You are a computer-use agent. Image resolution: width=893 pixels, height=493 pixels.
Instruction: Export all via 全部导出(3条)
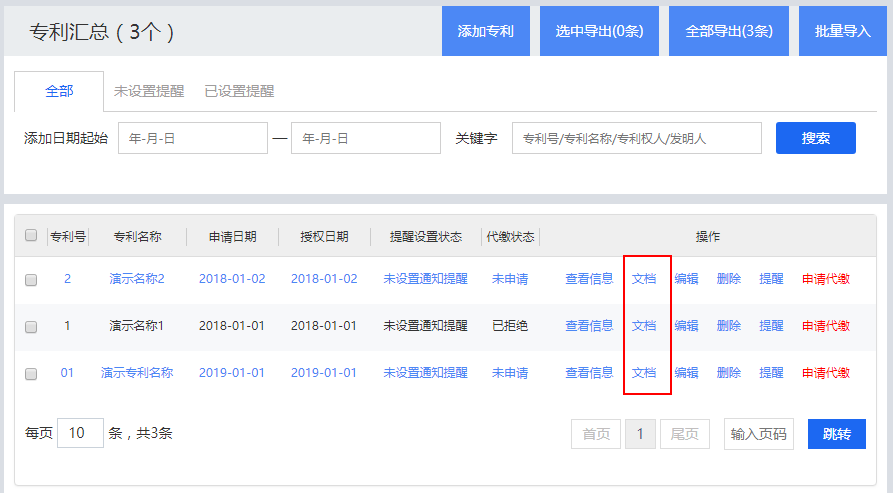coord(728,31)
